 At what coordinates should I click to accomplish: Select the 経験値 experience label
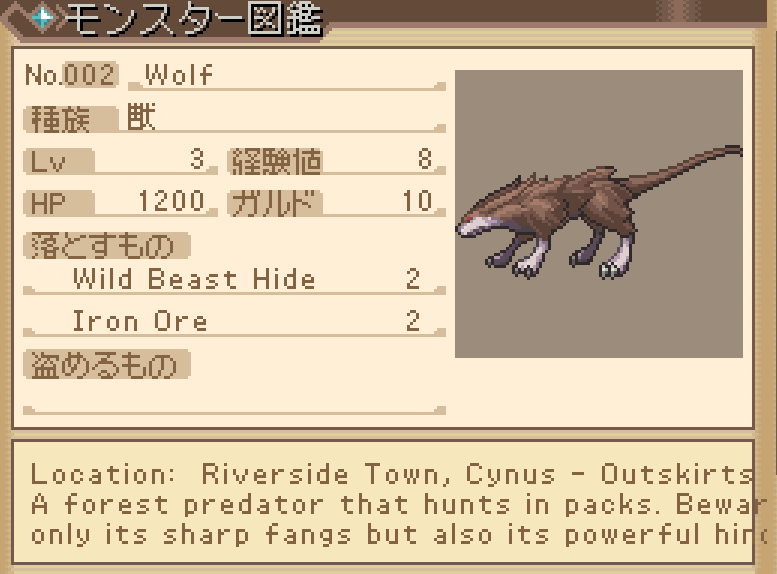coord(275,161)
